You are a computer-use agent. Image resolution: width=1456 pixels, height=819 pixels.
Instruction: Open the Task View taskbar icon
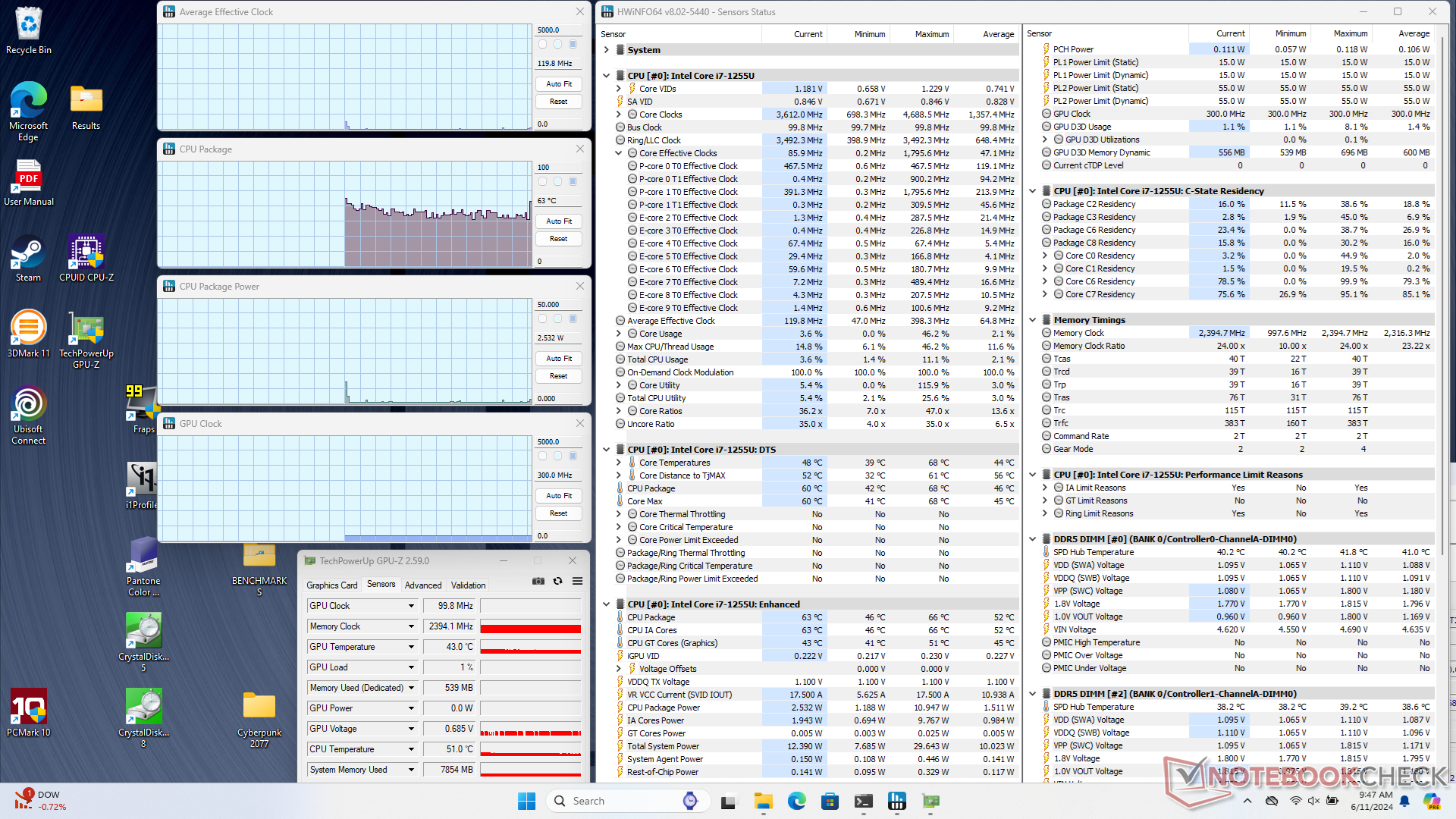click(x=730, y=801)
